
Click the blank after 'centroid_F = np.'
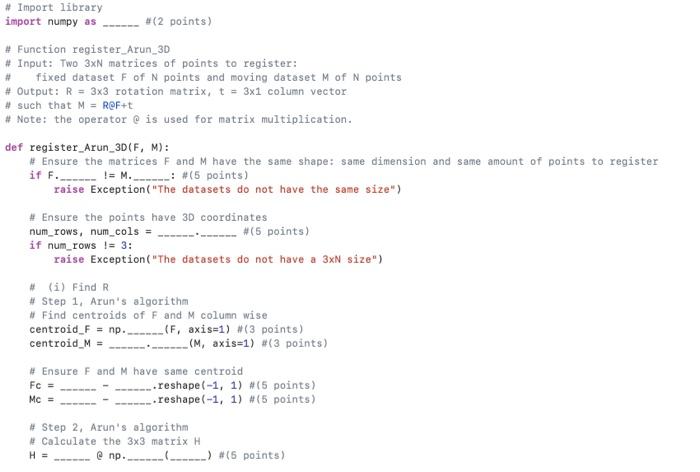pos(146,330)
